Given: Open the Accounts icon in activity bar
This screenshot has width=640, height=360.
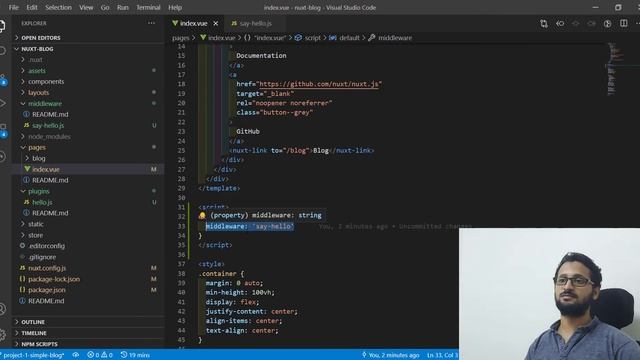Looking at the screenshot, I should 2,309.
